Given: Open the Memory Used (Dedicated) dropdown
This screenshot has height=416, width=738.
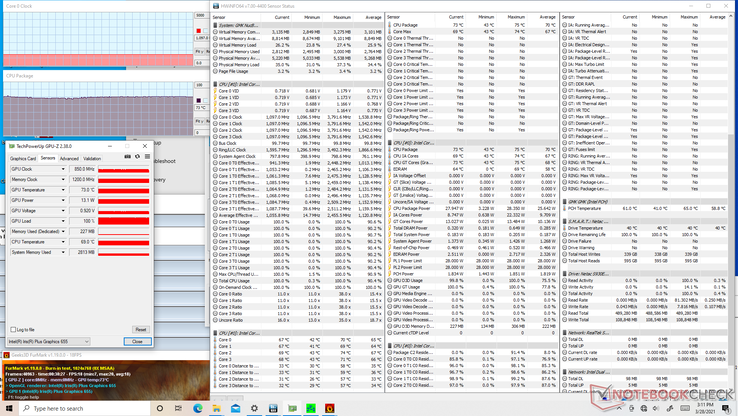Looking at the screenshot, I should (63, 231).
